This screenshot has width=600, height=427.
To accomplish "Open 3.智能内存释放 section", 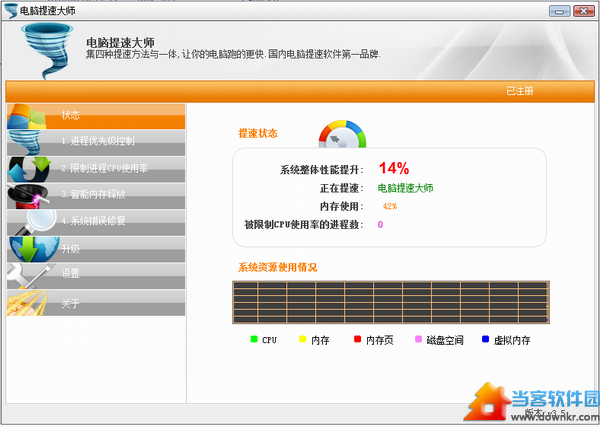I will click(96, 195).
